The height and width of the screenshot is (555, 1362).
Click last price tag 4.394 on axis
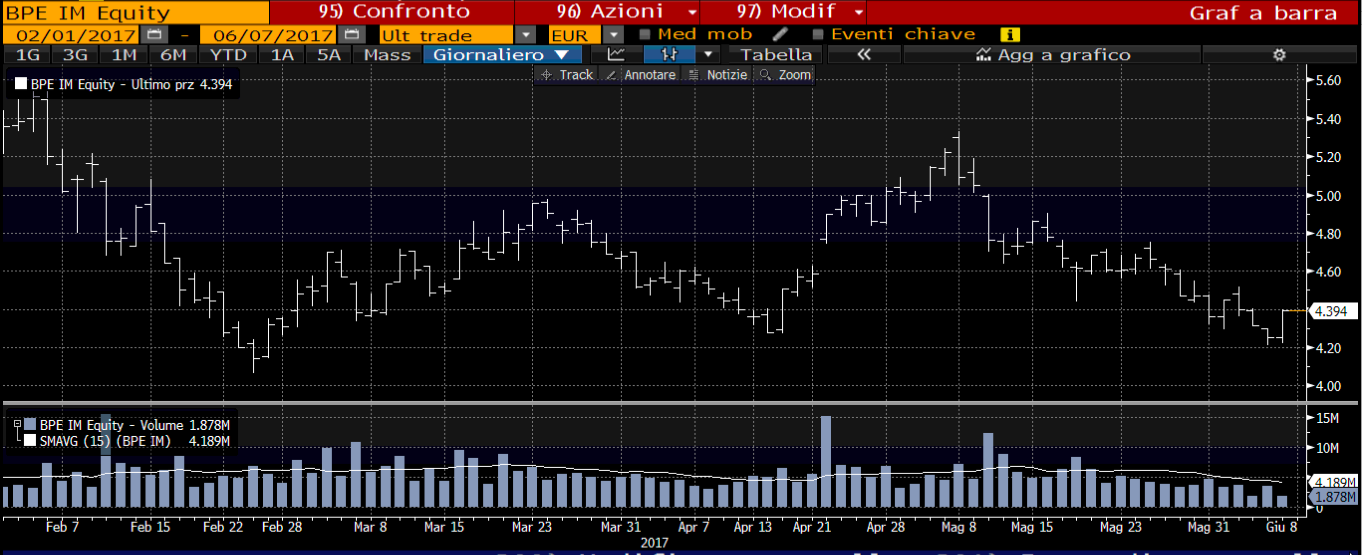click(1335, 312)
